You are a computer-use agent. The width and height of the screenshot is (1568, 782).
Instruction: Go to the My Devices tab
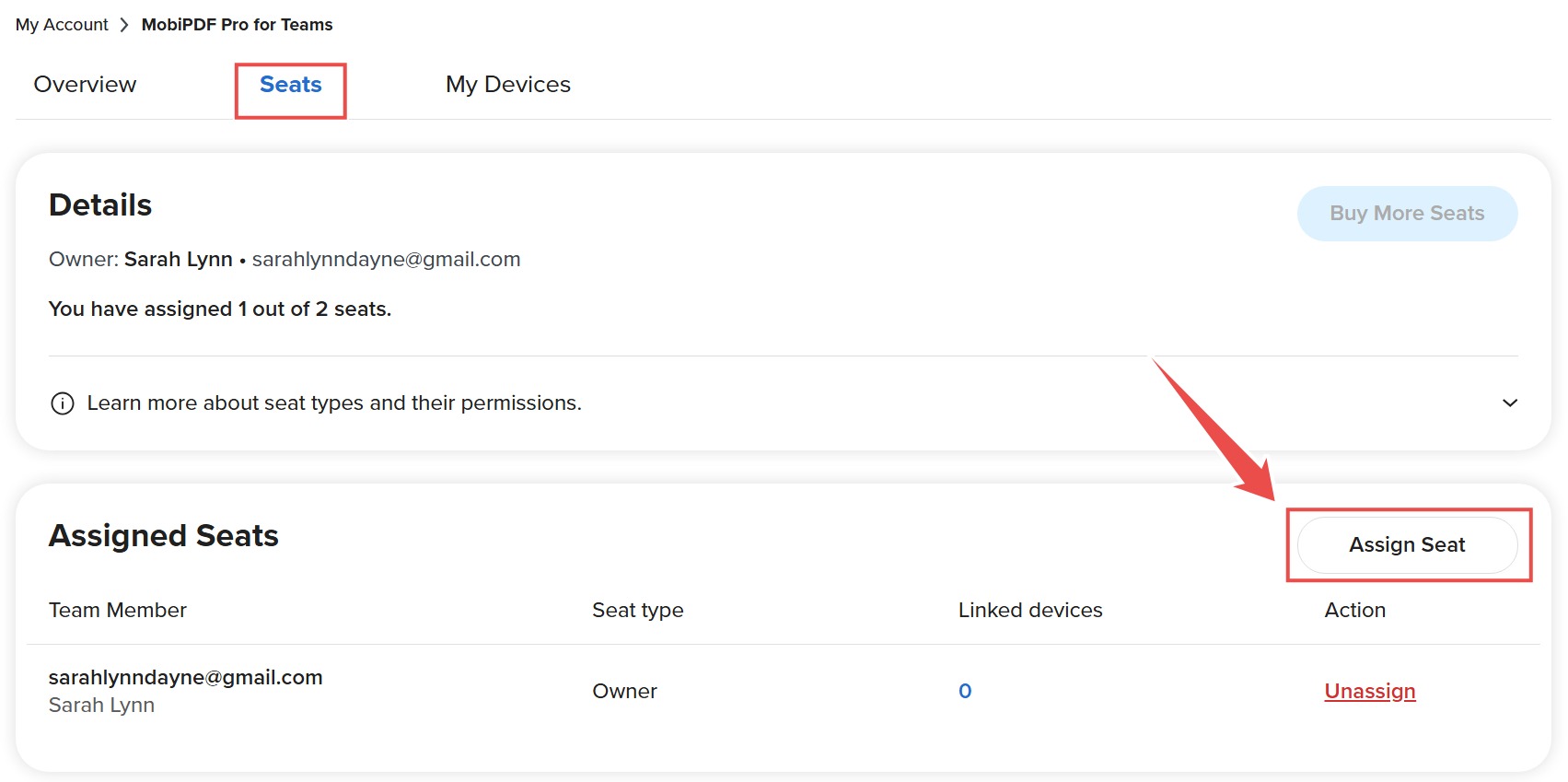[508, 85]
